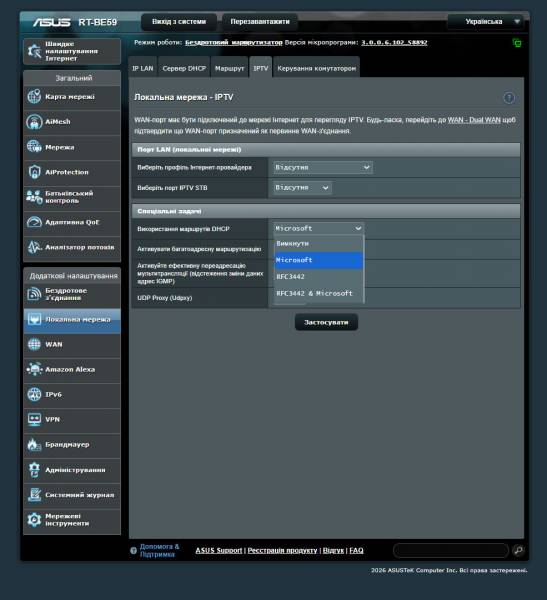This screenshot has width=547, height=600.
Task: Open the AiMesh sidebar icon
Action: (x=34, y=122)
